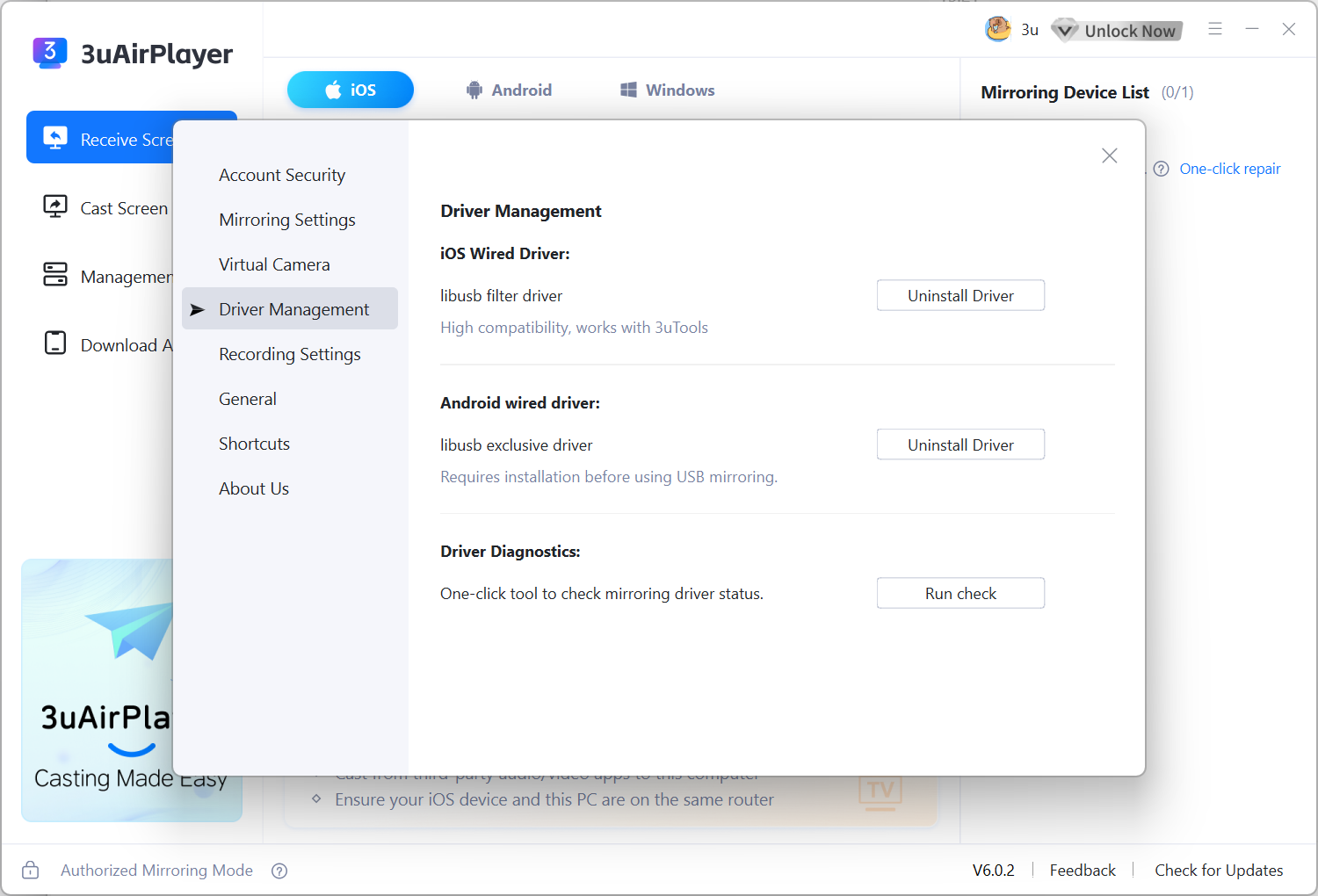This screenshot has height=896, width=1318.
Task: Click the 3u user avatar
Action: click(998, 29)
